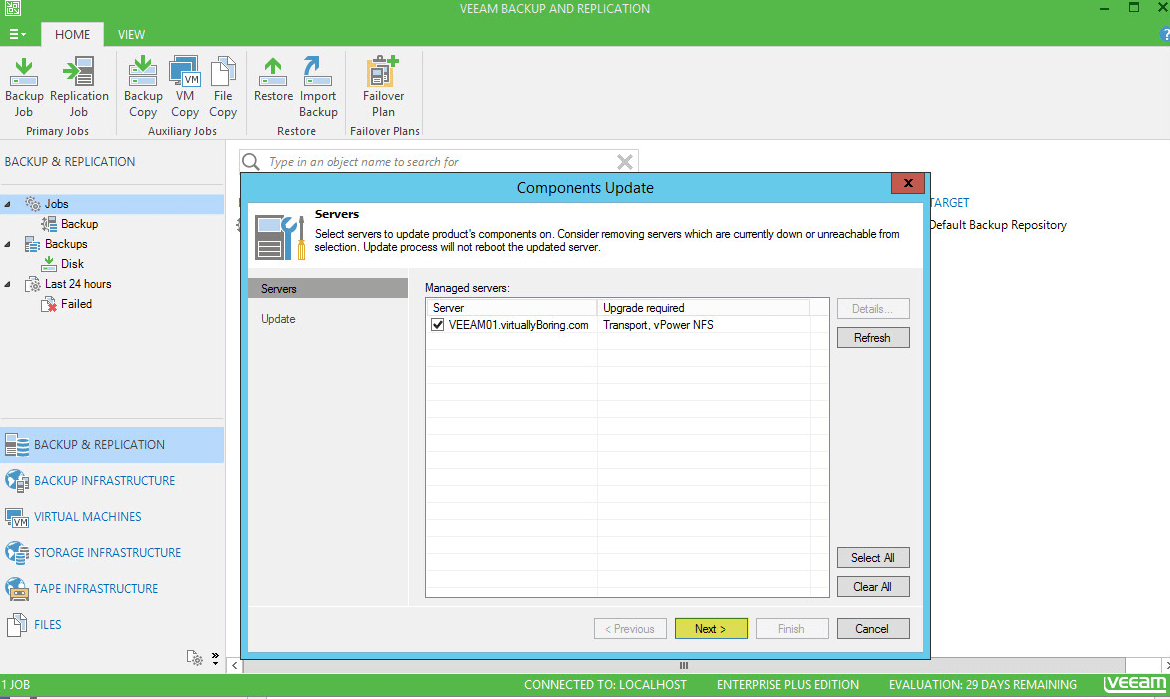Collapse the Backups tree node arrow
This screenshot has width=1170, height=699.
[7, 244]
